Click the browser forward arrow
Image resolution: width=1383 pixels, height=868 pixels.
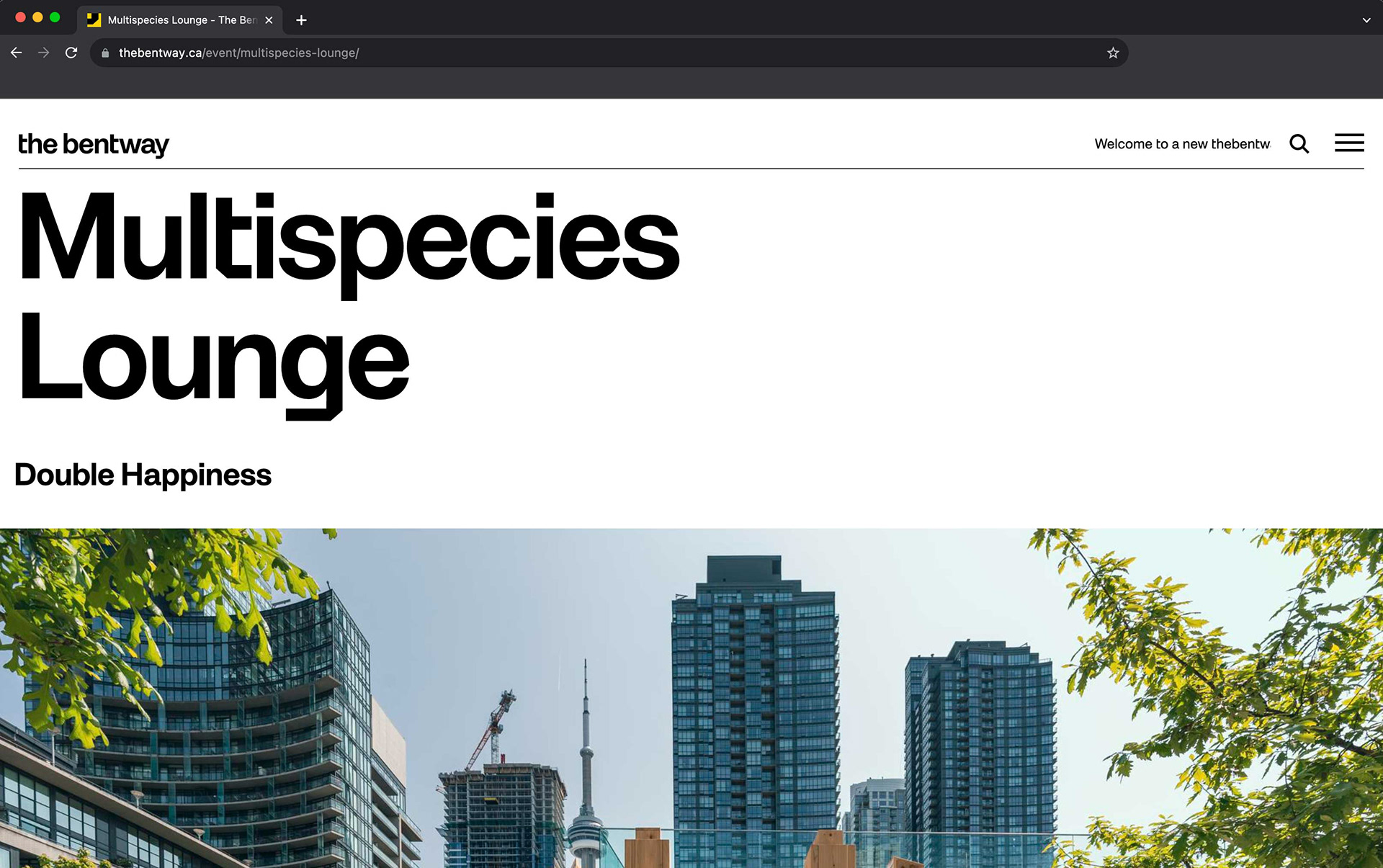click(x=43, y=53)
